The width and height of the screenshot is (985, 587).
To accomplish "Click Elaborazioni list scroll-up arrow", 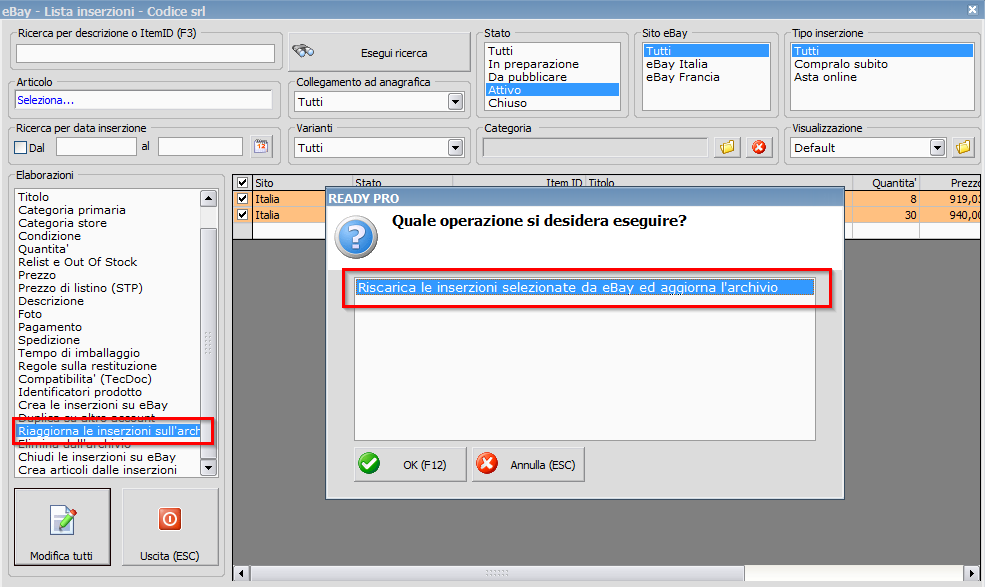I will pyautogui.click(x=209, y=198).
